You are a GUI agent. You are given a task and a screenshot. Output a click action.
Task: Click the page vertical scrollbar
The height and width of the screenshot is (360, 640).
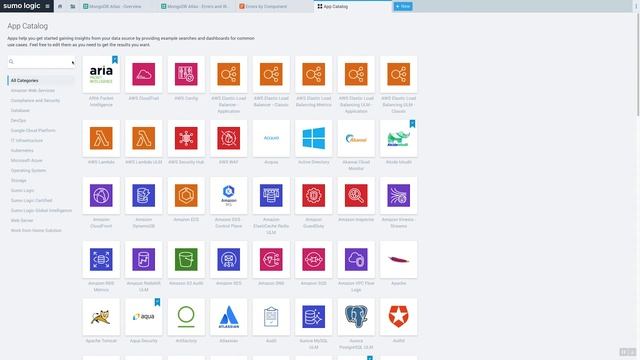click(638, 65)
